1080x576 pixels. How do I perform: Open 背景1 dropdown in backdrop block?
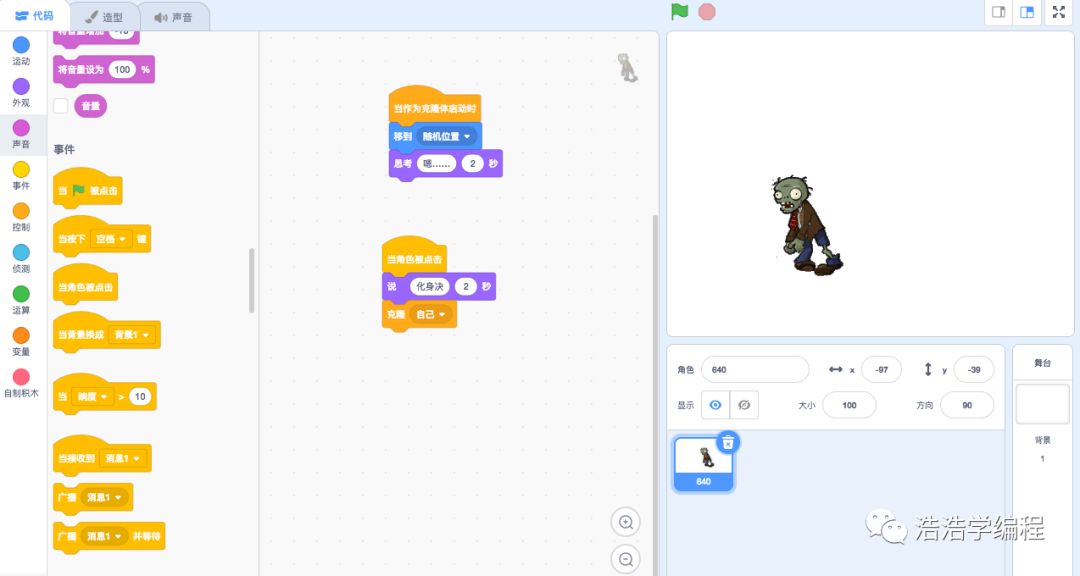(132, 335)
